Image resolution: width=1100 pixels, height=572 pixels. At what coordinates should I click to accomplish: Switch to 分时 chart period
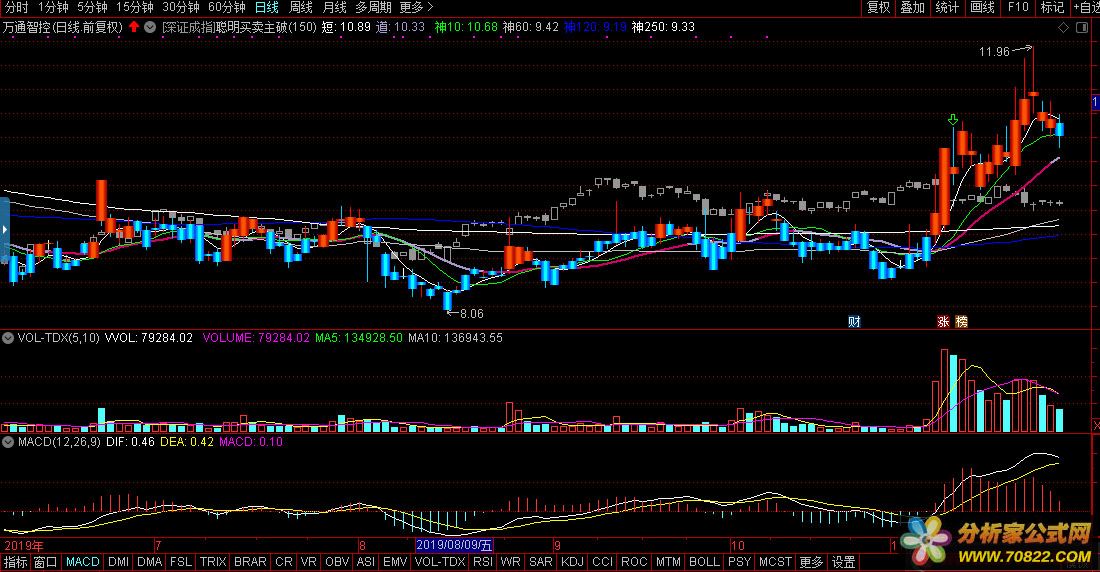point(16,7)
